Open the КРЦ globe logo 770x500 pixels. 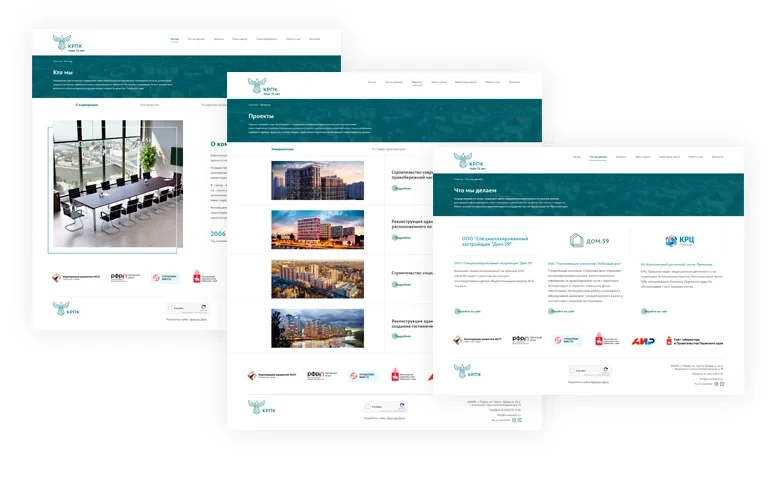point(680,241)
